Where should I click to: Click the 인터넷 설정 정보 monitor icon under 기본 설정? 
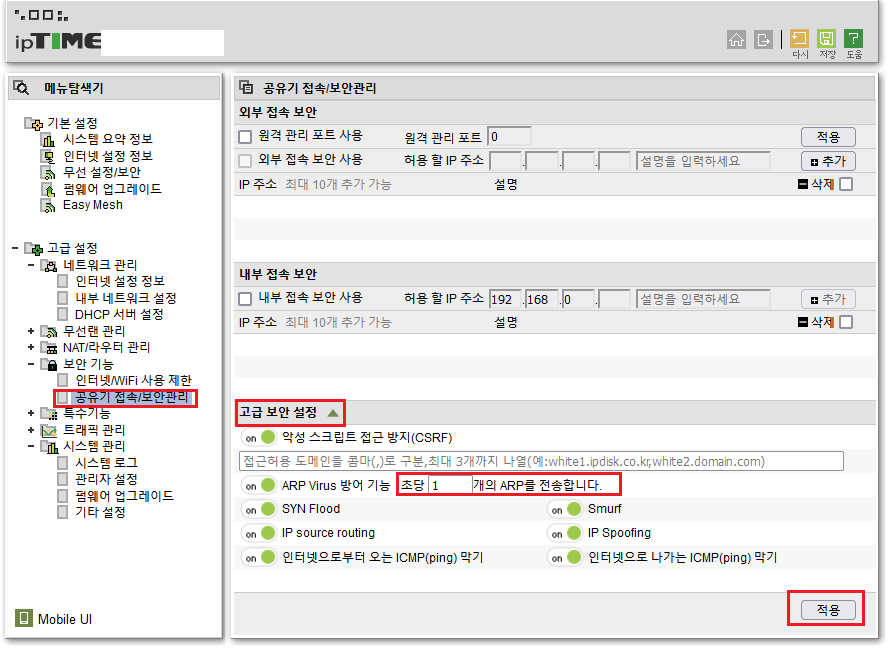49,156
